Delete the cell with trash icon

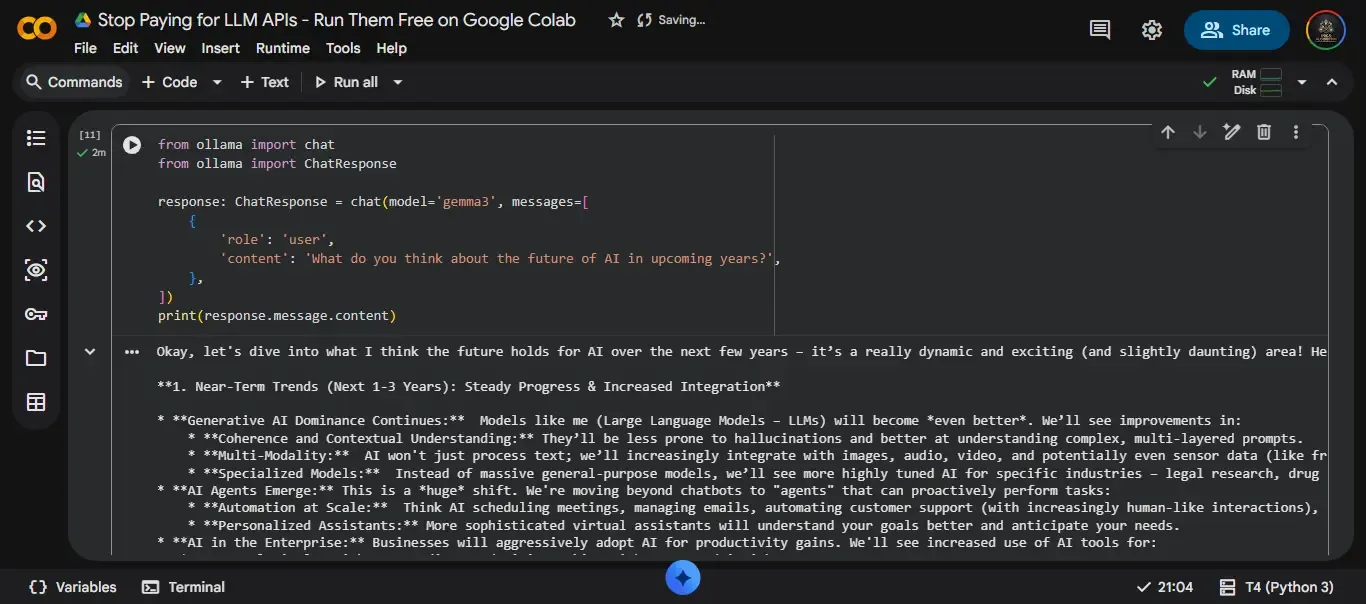click(x=1264, y=132)
